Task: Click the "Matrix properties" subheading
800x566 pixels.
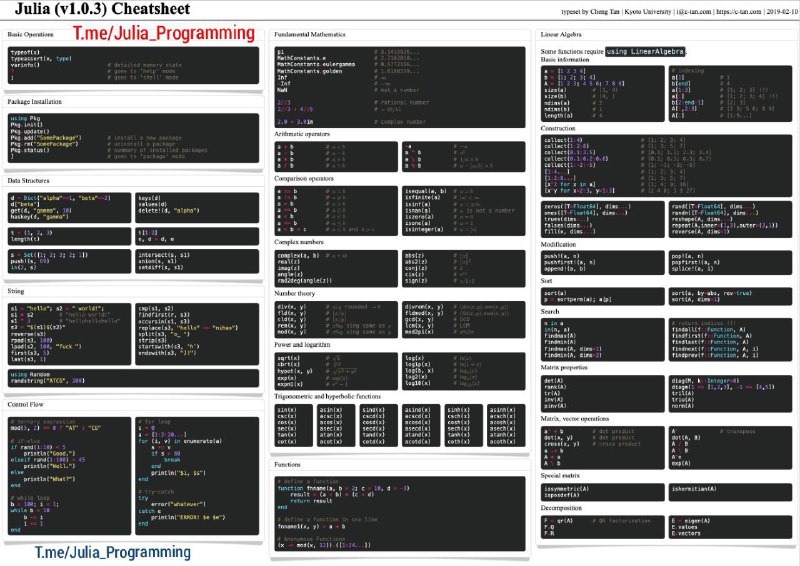Action: coord(564,367)
